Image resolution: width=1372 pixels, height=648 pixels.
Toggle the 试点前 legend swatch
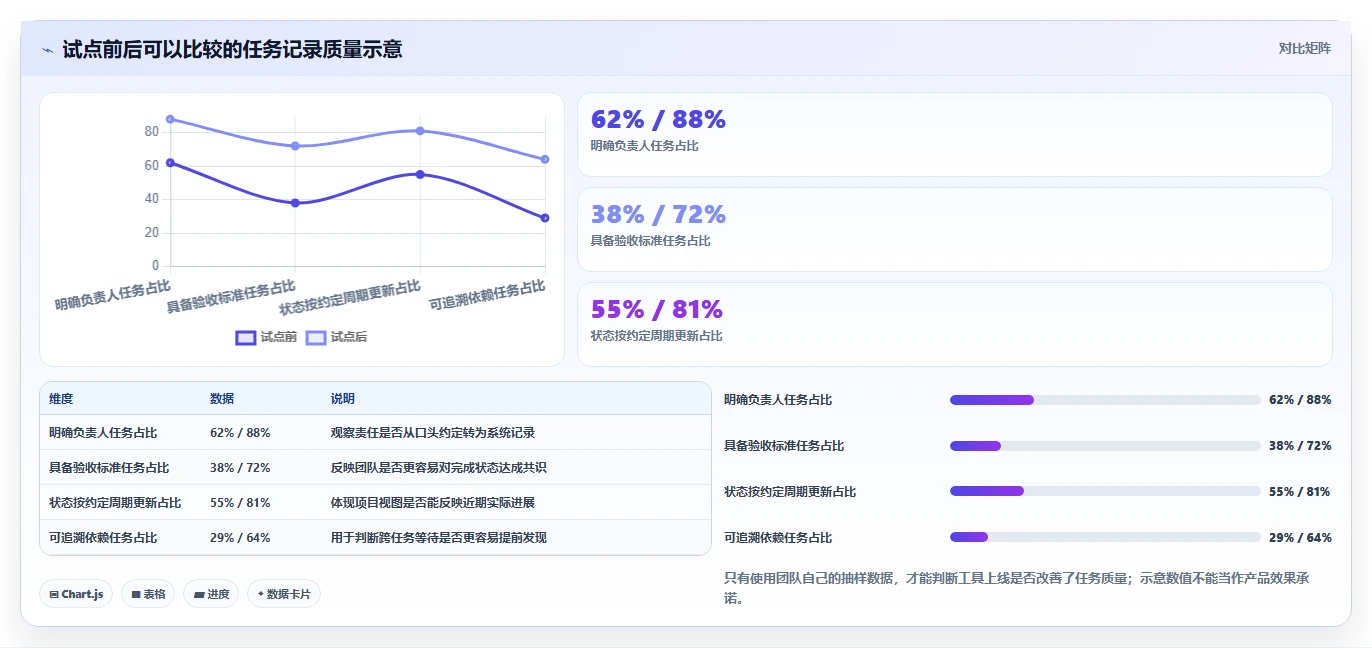pyautogui.click(x=246, y=338)
